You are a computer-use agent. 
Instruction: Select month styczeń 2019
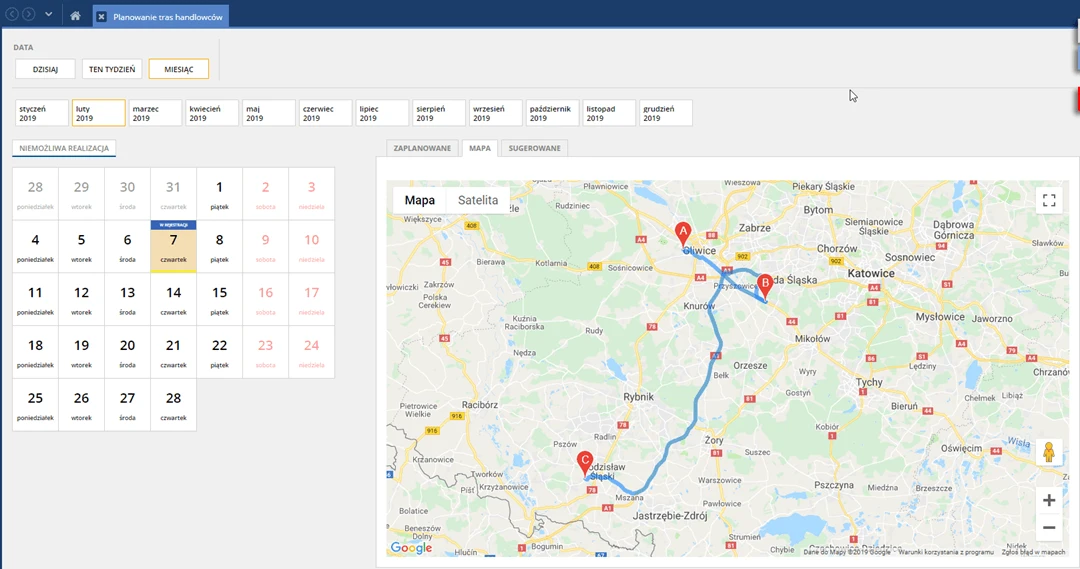point(42,113)
